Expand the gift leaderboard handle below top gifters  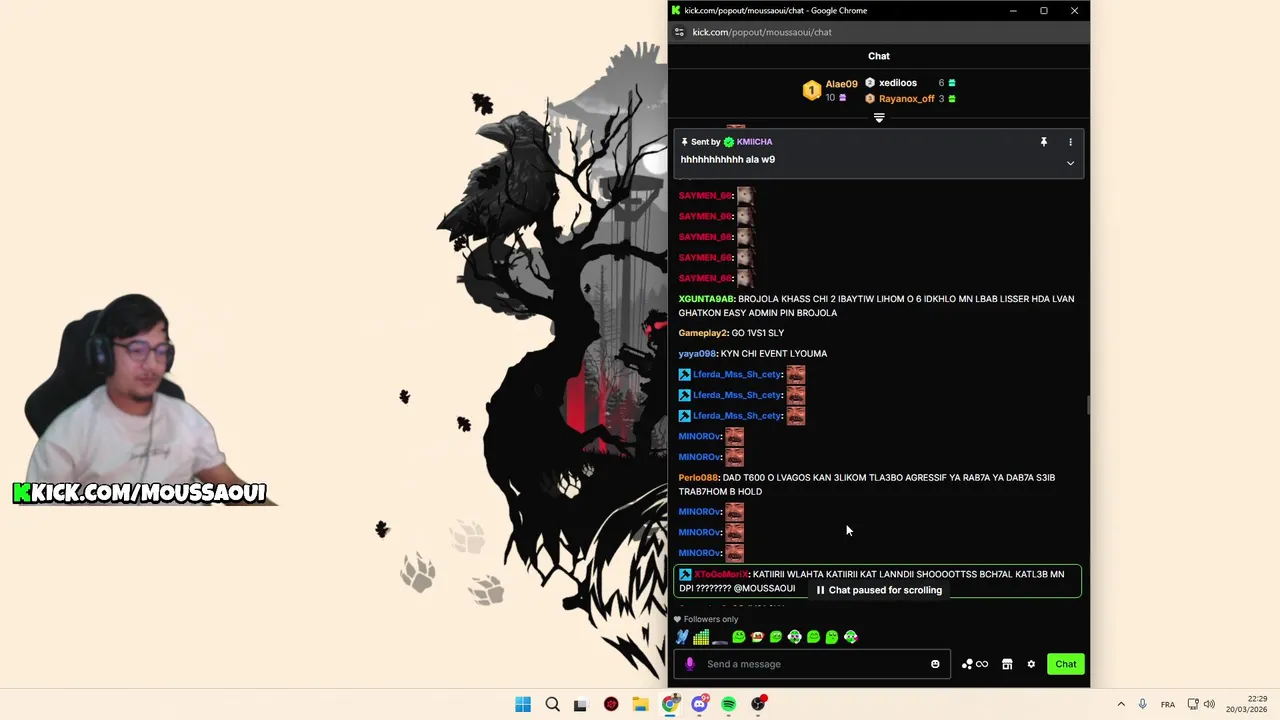pyautogui.click(x=879, y=118)
